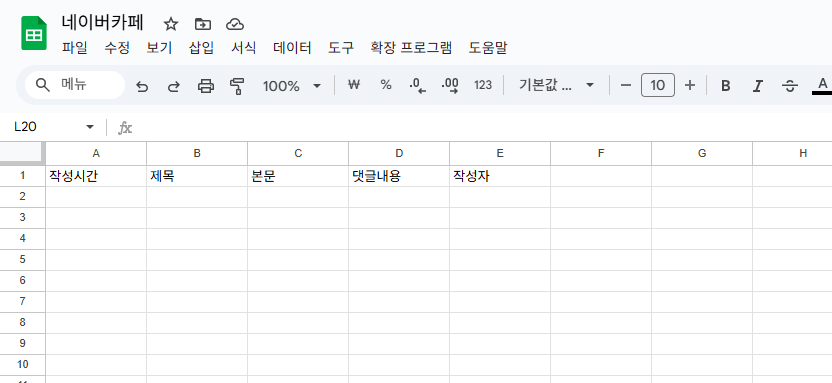
Task: Select column F header
Action: 601,153
